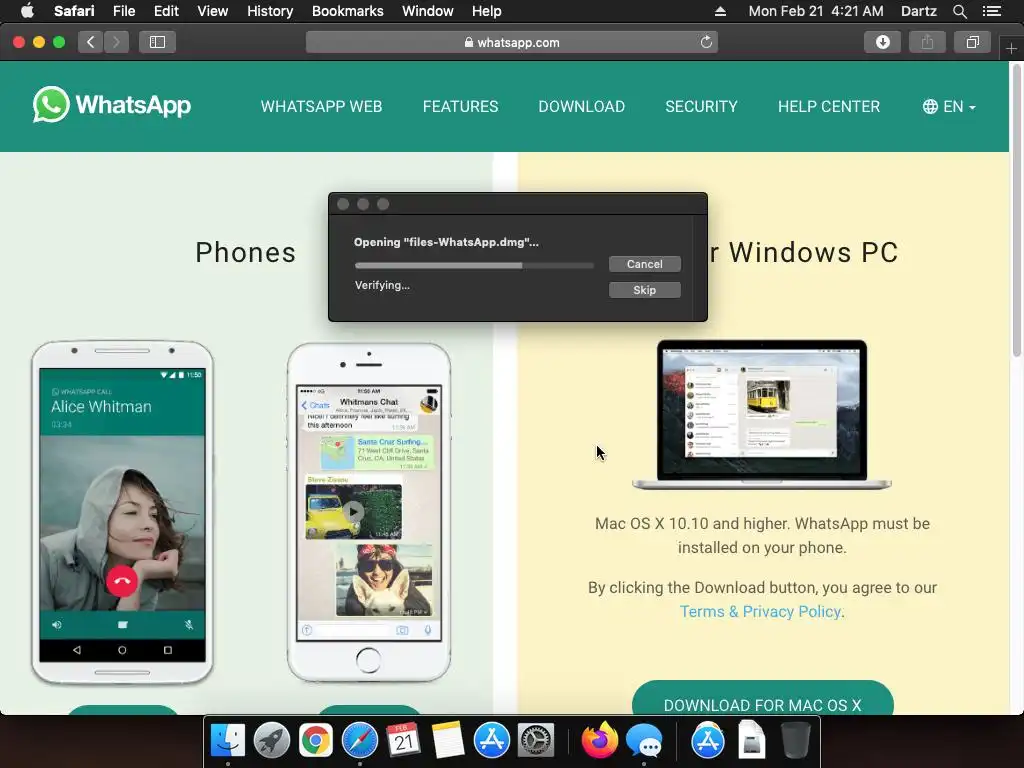Expand the EN language dropdown

[x=949, y=106]
